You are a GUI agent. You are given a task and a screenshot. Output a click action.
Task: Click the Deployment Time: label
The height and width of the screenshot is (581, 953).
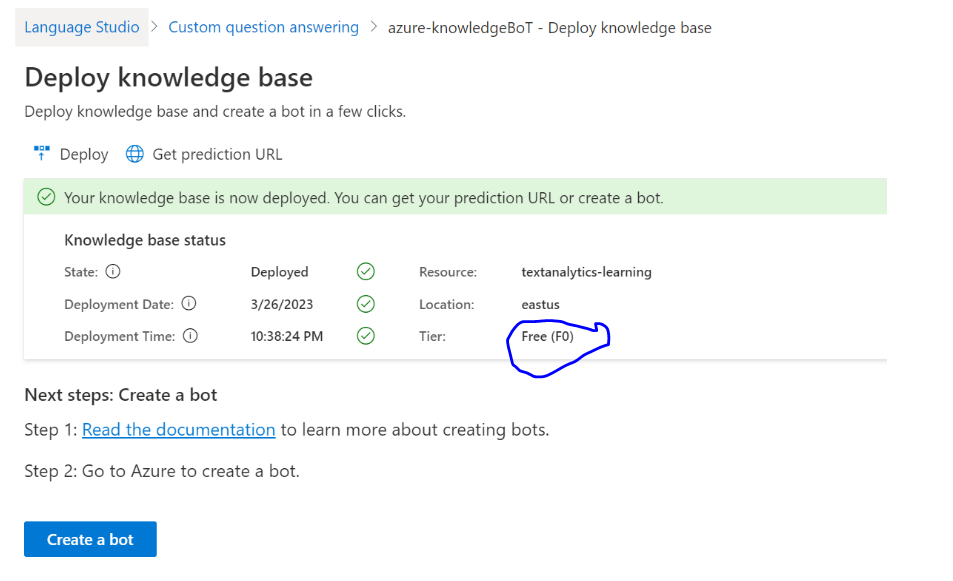coord(120,336)
